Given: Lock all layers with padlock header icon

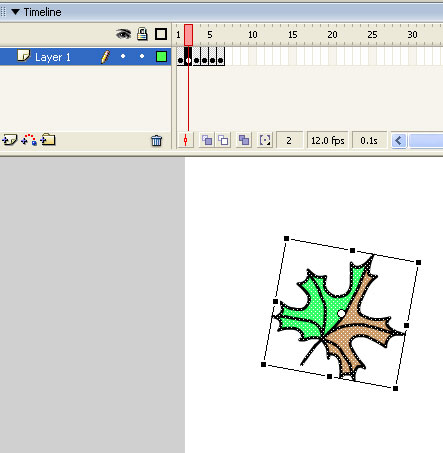Looking at the screenshot, I should tap(142, 34).
